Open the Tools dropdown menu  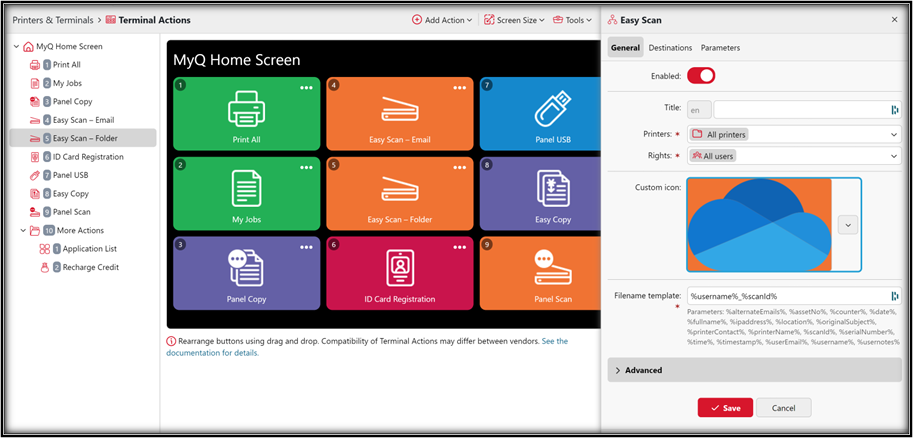[572, 20]
